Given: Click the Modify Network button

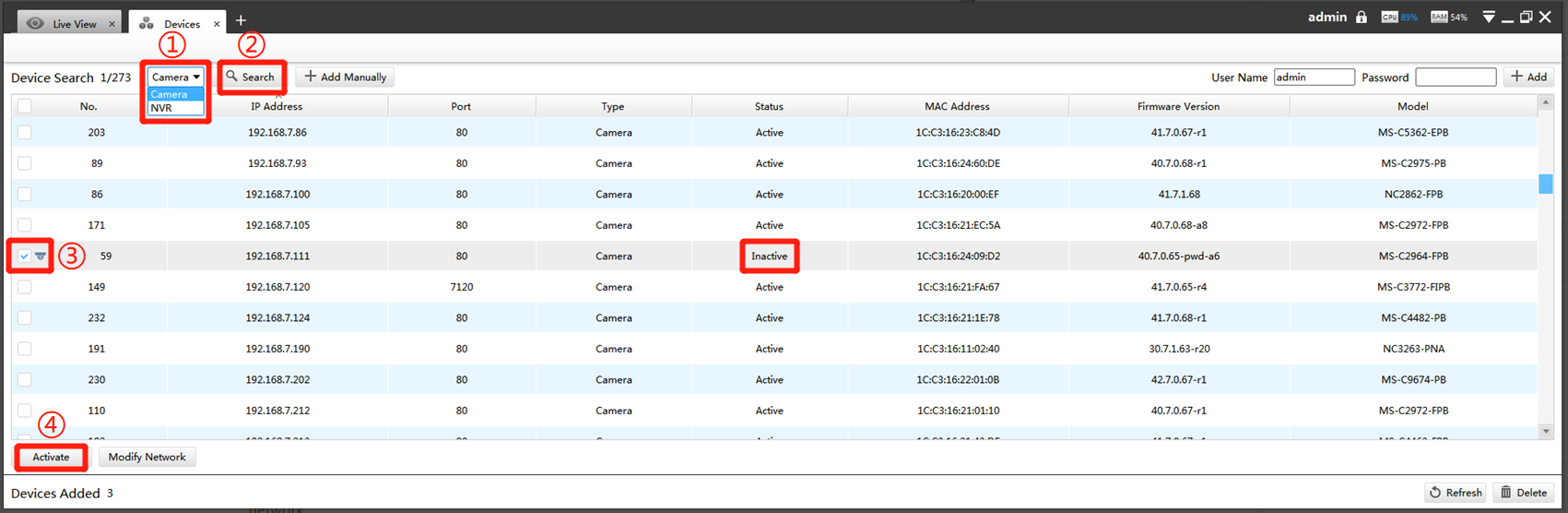Looking at the screenshot, I should coord(147,457).
